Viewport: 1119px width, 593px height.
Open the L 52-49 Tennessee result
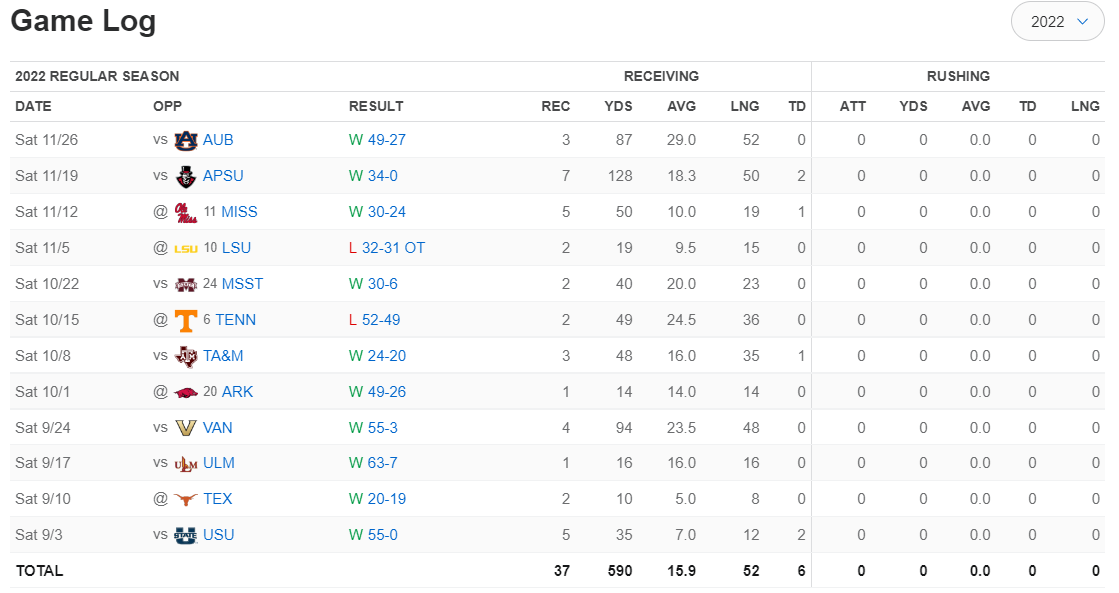pos(375,320)
